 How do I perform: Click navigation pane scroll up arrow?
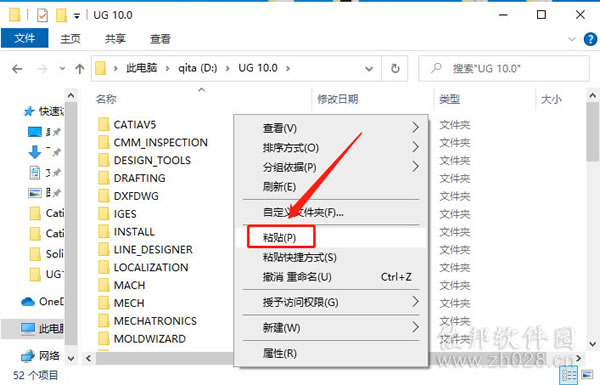point(71,95)
